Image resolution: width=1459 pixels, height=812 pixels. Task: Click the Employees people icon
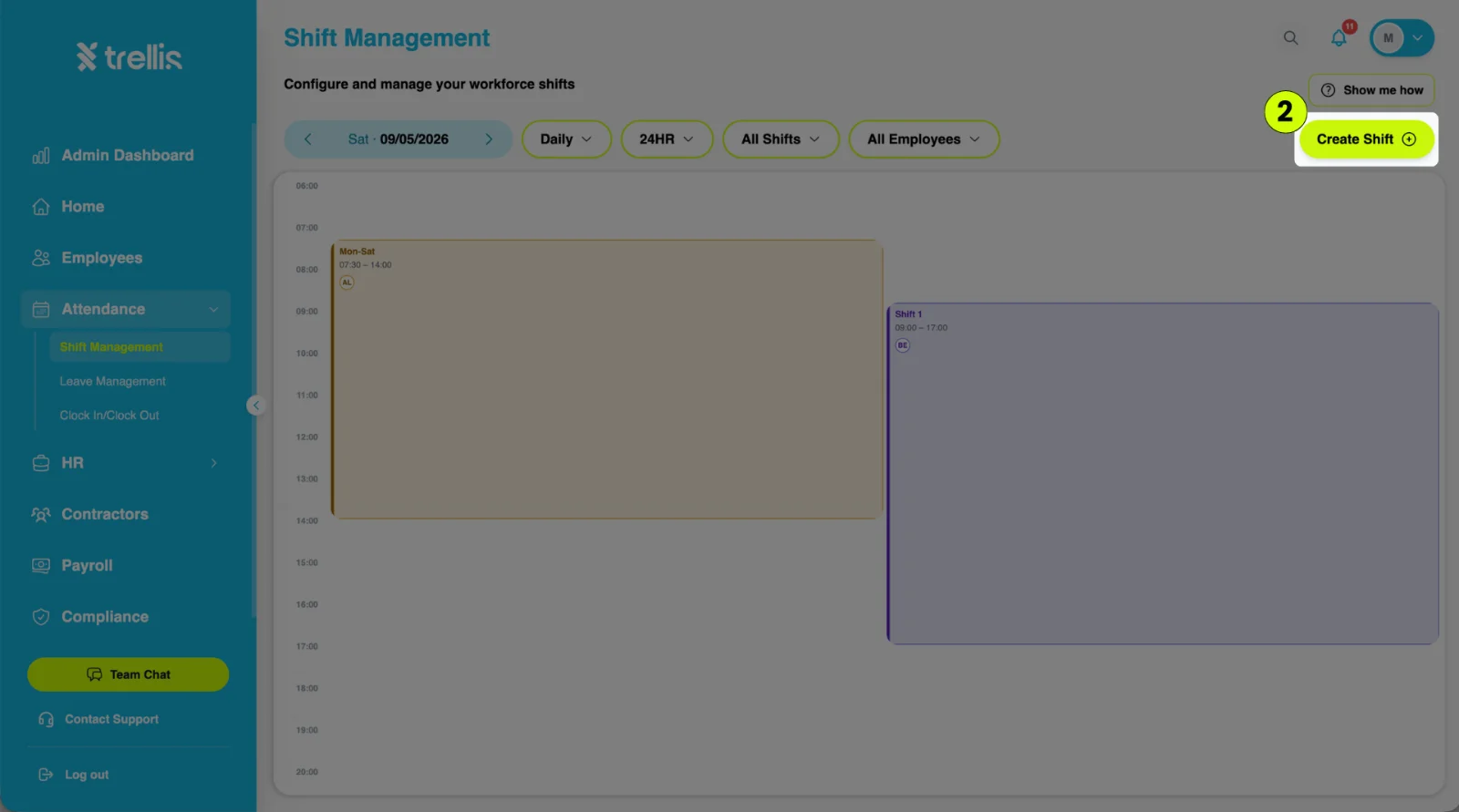41,258
